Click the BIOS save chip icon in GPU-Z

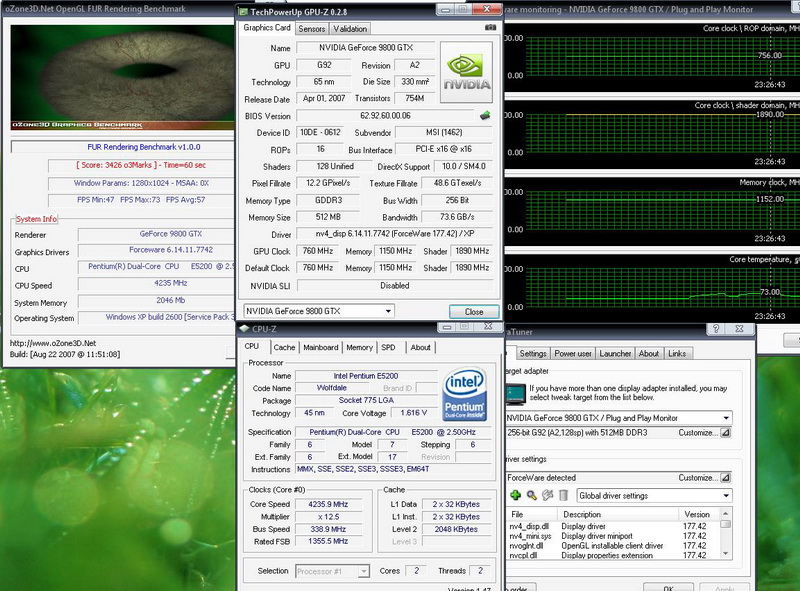pos(485,116)
